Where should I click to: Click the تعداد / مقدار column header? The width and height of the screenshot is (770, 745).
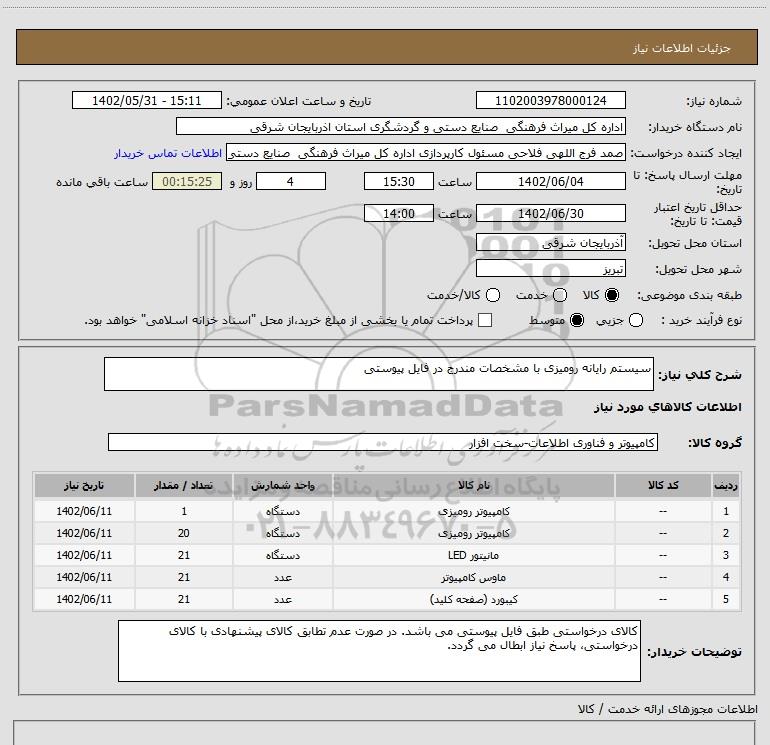(184, 486)
